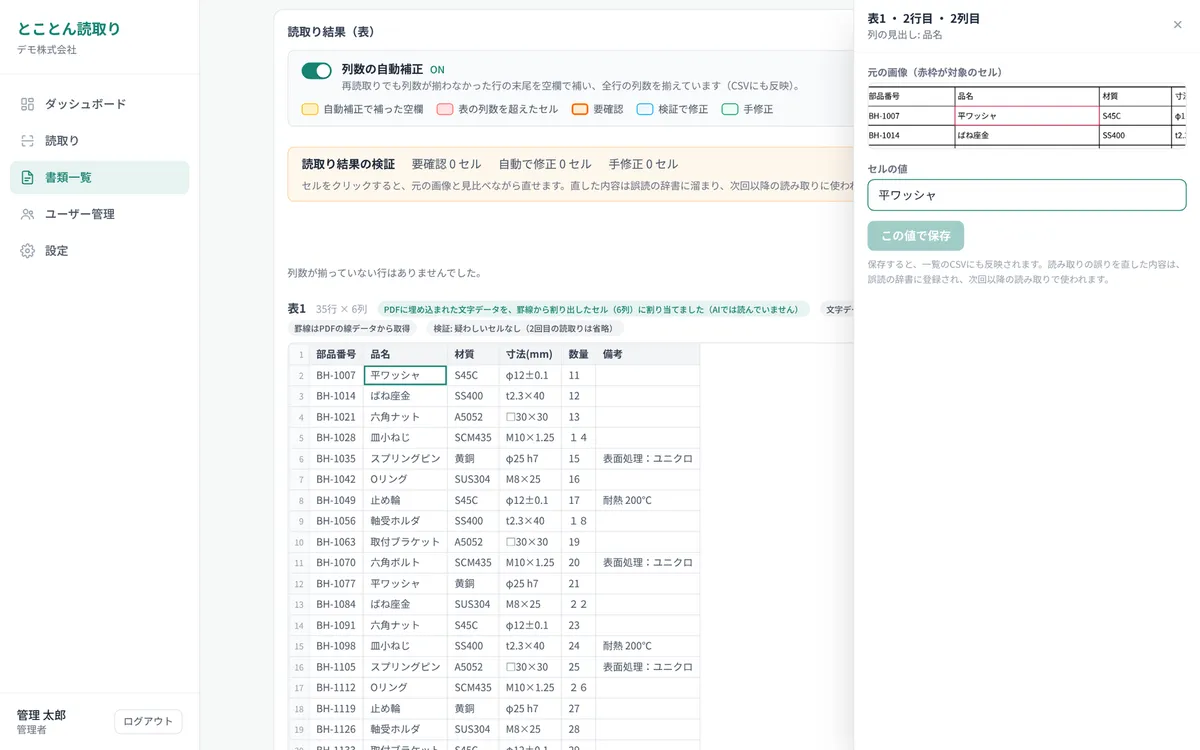
Task: Select the φ25 h7 cell in BH-1035 row
Action: point(531,459)
